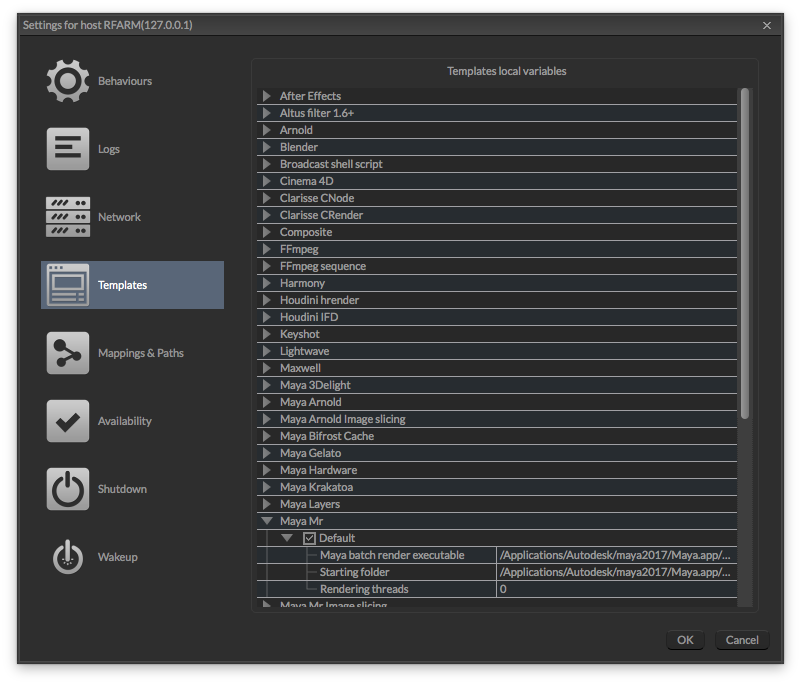Image resolution: width=801 pixels, height=685 pixels.
Task: Expand the Harmony template
Action: click(266, 283)
